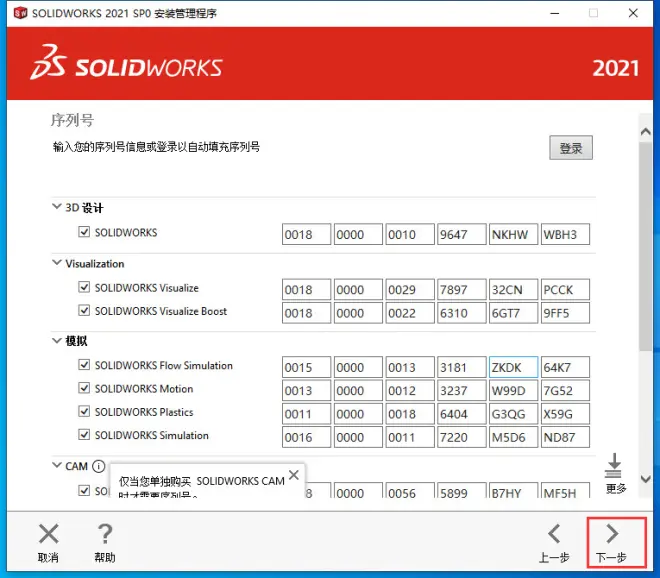
Task: Click Plastics serial field containing G3QG
Action: [514, 414]
